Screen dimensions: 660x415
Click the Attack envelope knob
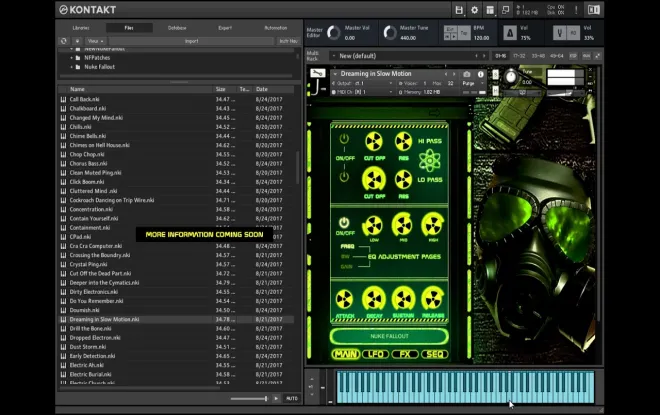pos(345,300)
